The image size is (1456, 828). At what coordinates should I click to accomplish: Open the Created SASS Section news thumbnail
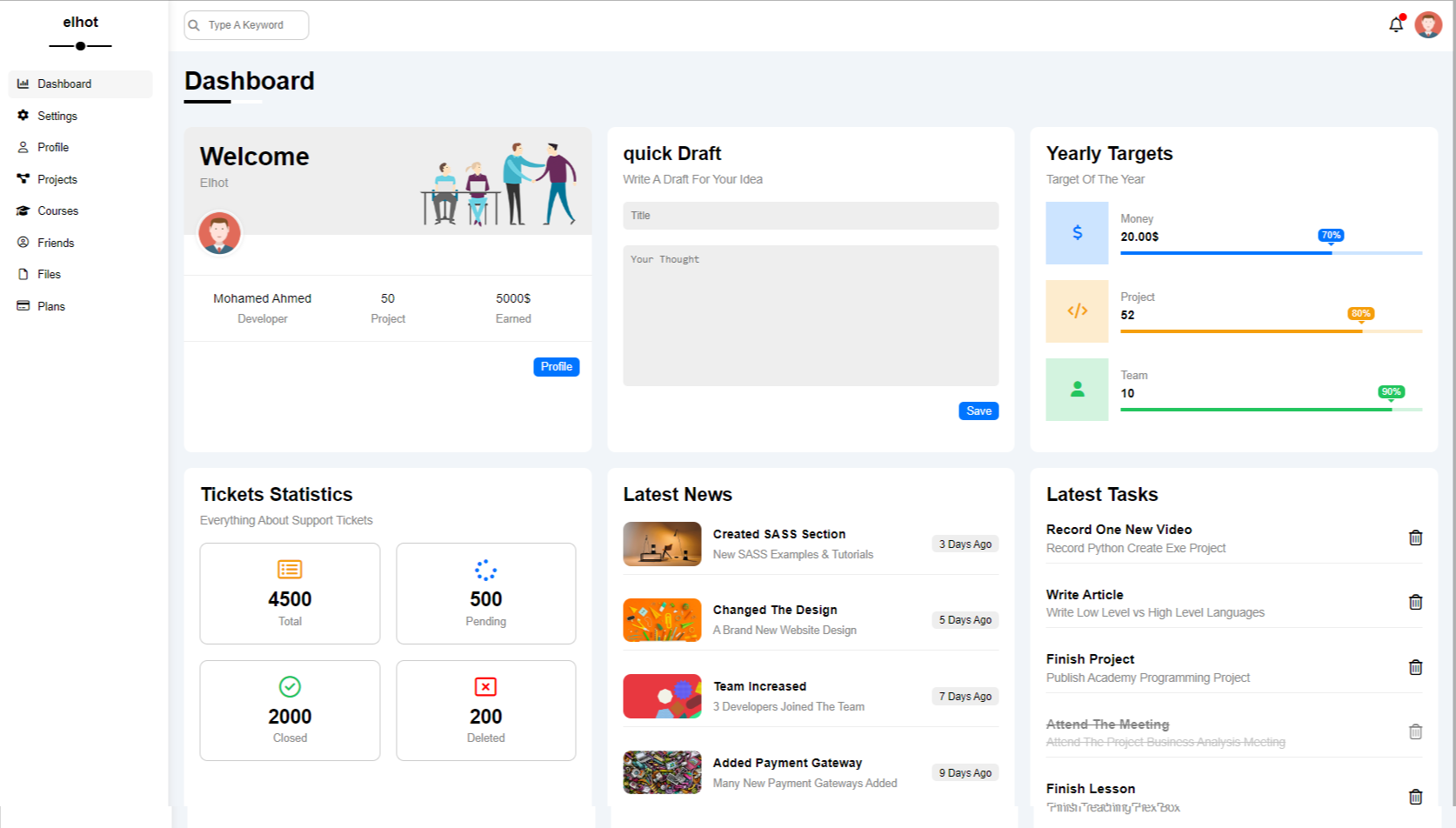tap(662, 544)
